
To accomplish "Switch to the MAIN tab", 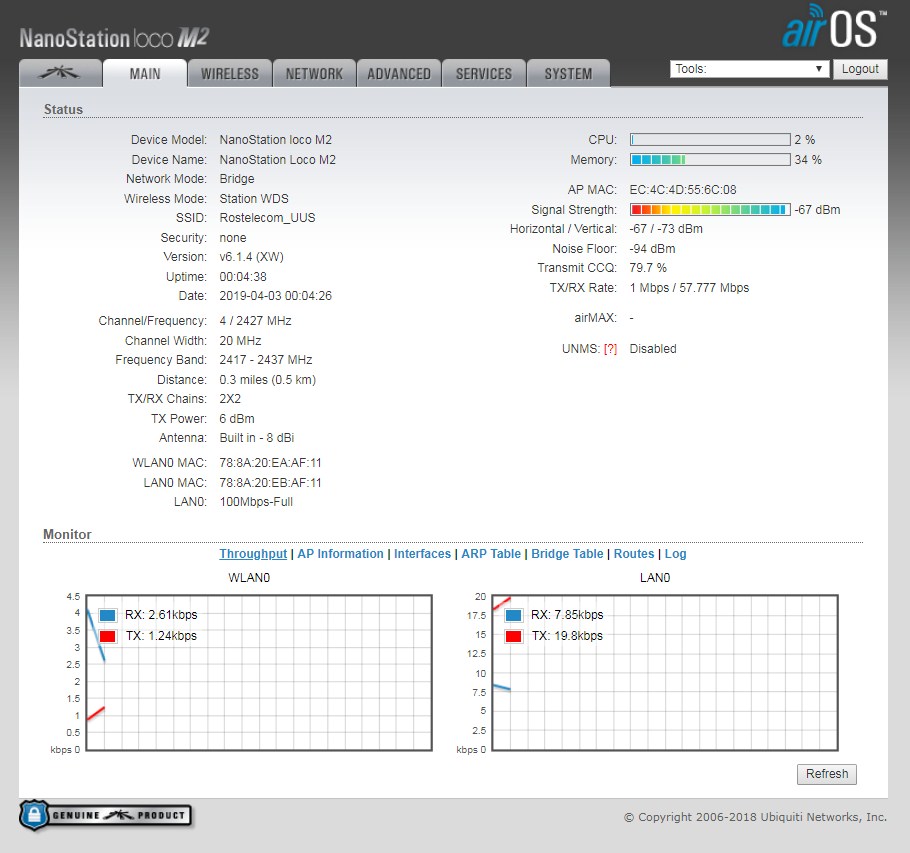I will coord(145,73).
